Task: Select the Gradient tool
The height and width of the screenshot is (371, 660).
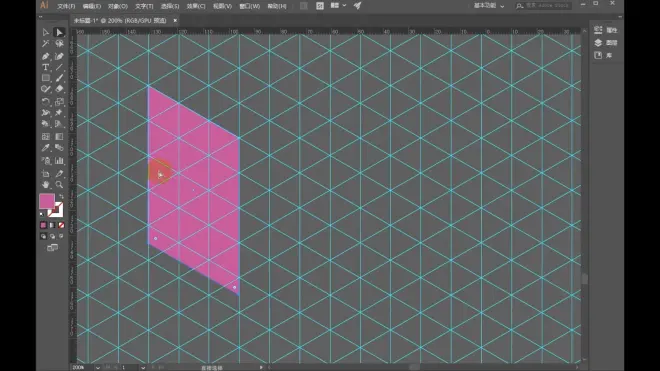Action: coord(59,136)
